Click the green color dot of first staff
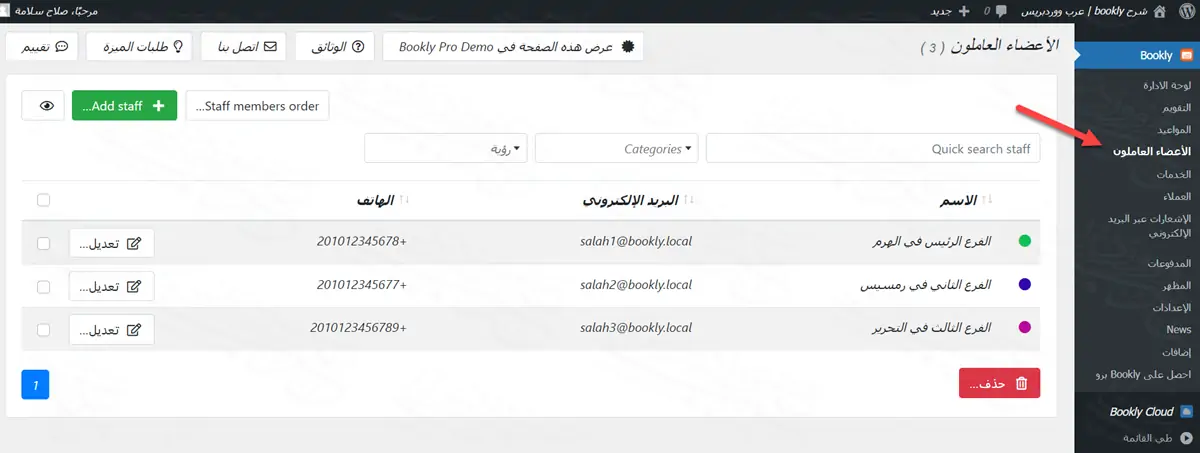This screenshot has width=1200, height=453. [x=1023, y=241]
